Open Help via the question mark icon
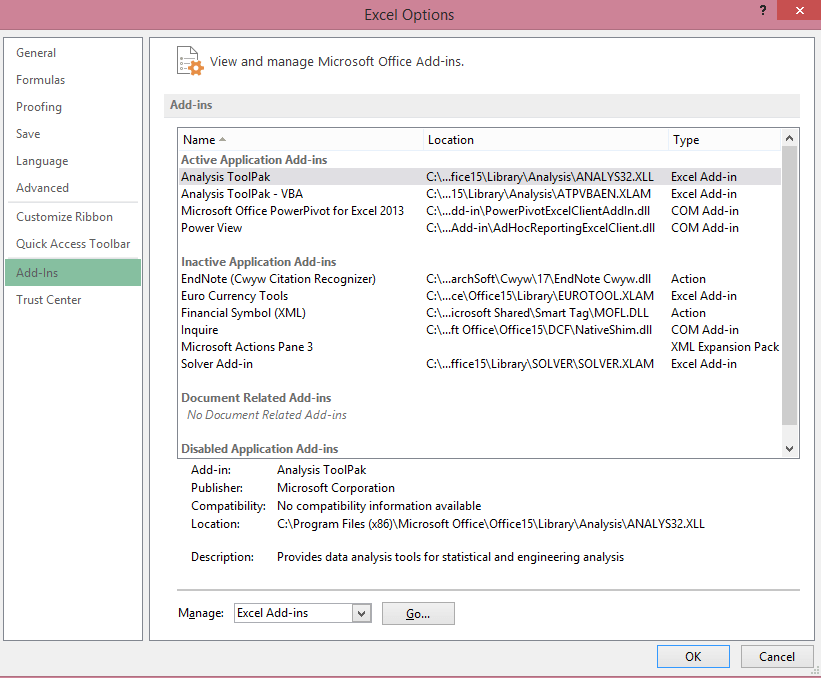Screen dimensions: 821x678 pos(762,11)
